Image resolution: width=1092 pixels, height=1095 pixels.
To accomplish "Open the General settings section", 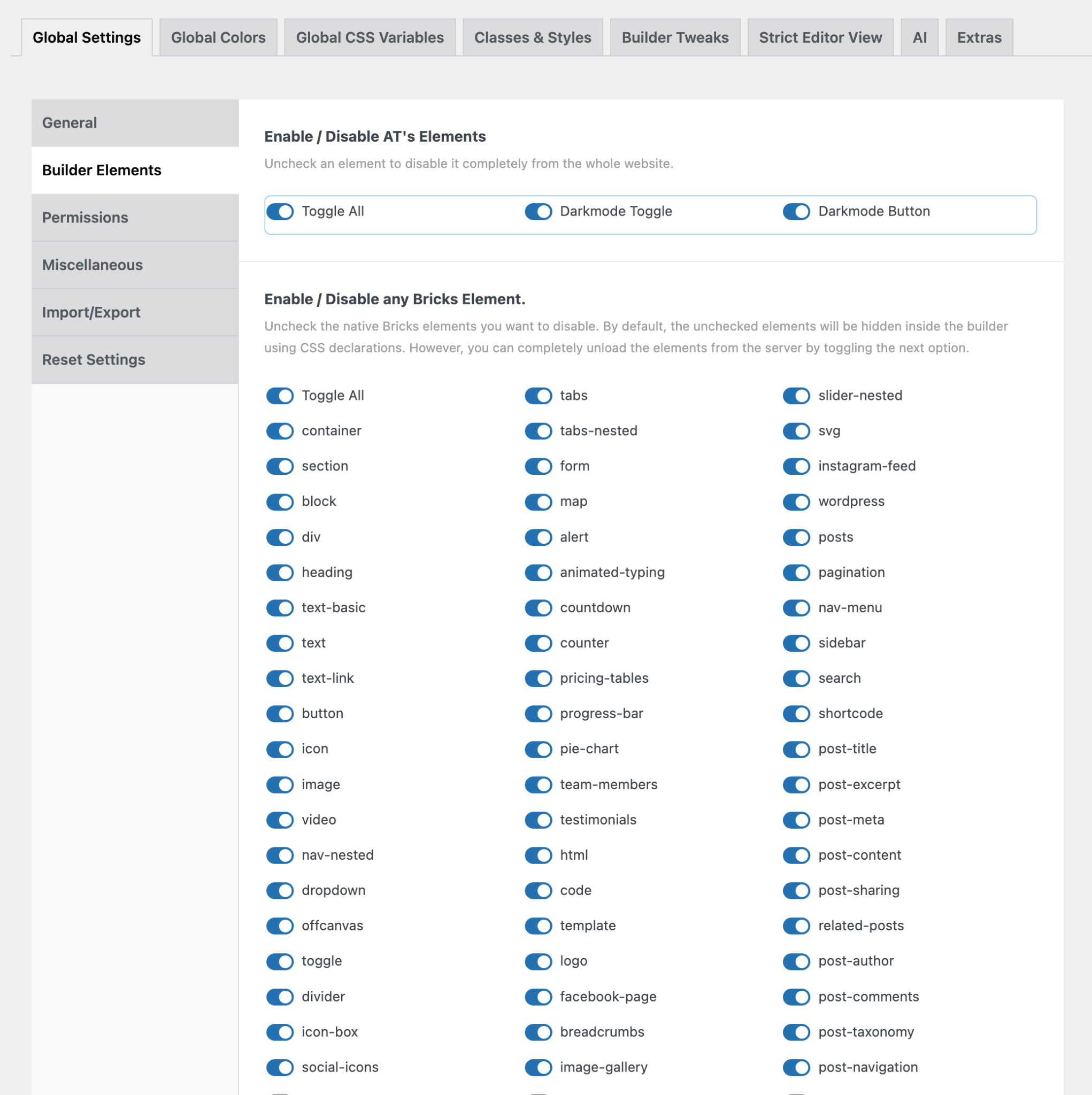I will (135, 123).
